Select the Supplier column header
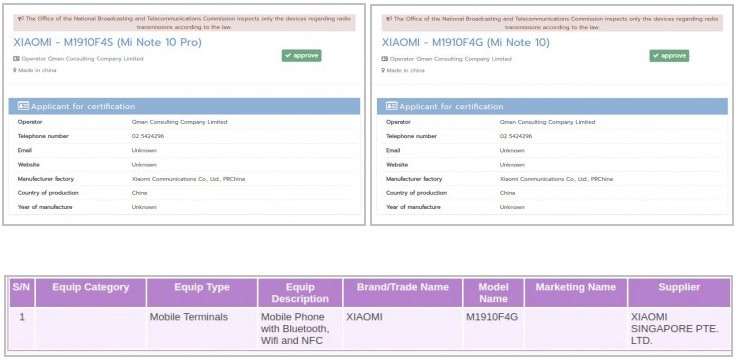Screen dimensions: 737x363 (x=679, y=292)
